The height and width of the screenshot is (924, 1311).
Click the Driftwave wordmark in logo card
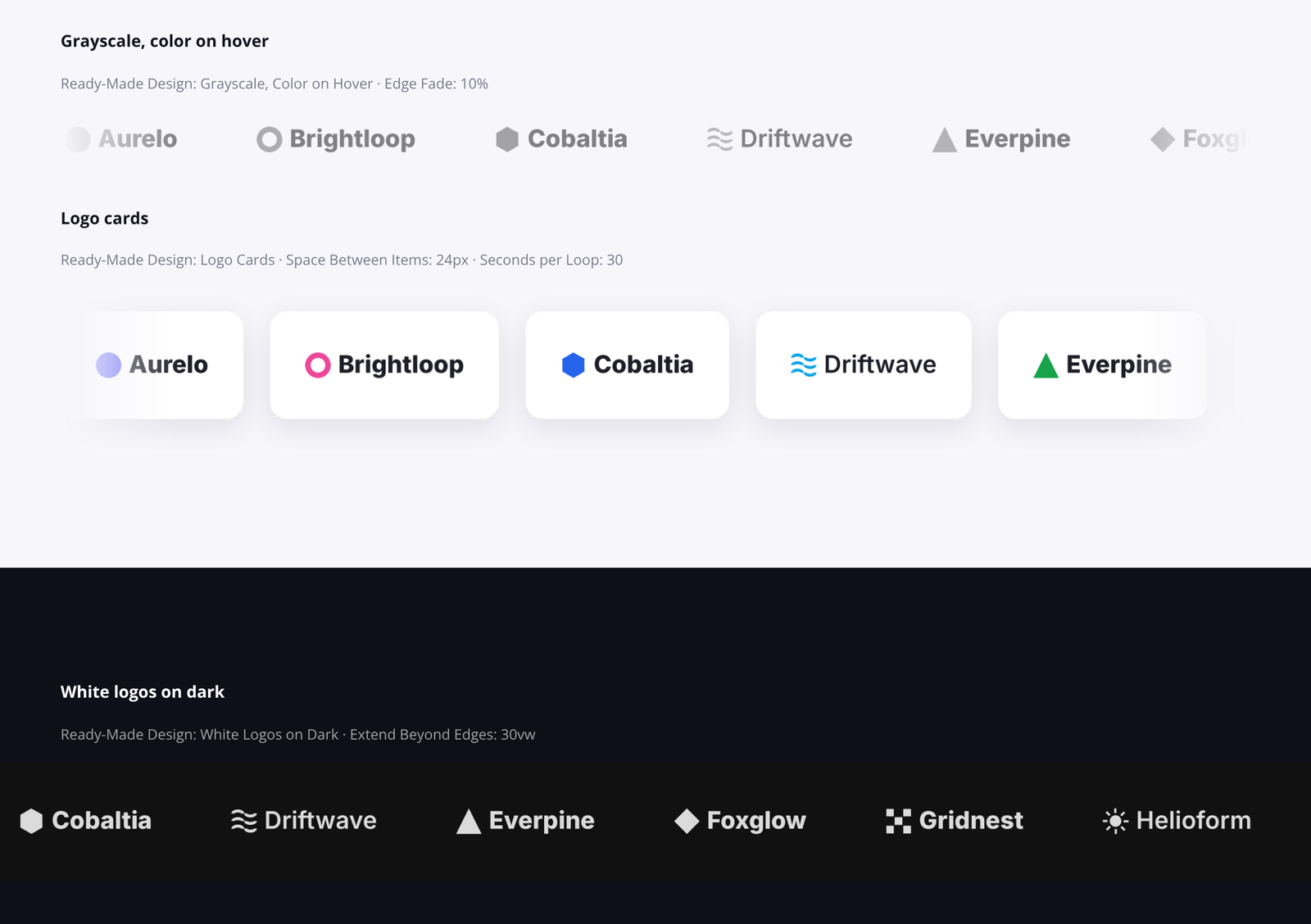(x=880, y=365)
